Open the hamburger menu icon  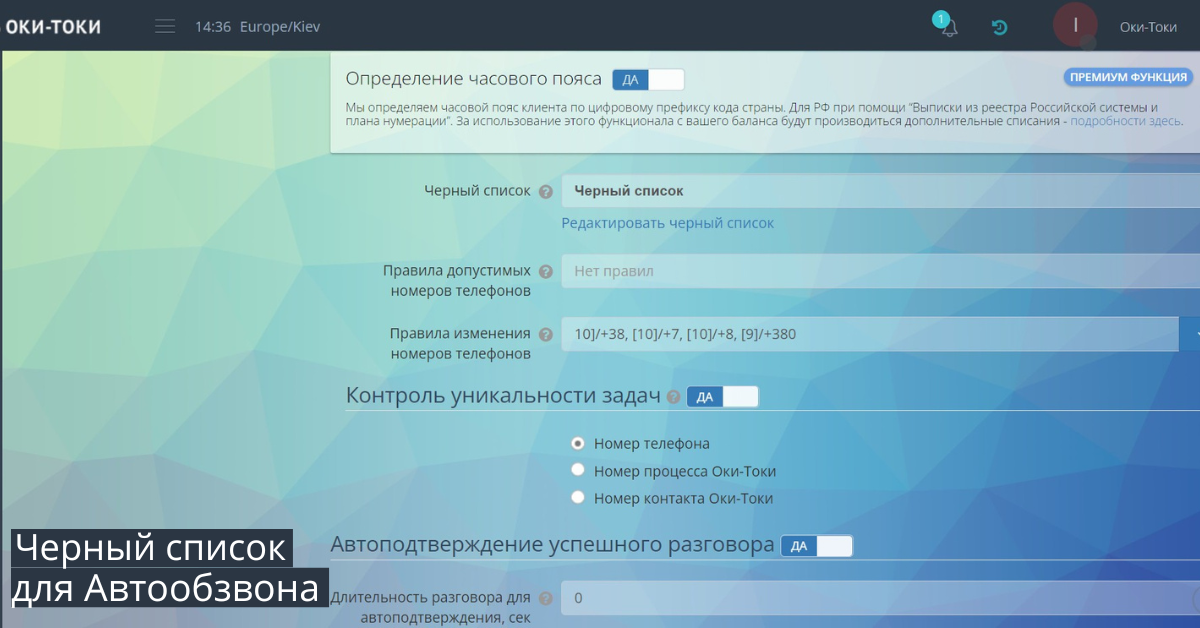pos(165,27)
